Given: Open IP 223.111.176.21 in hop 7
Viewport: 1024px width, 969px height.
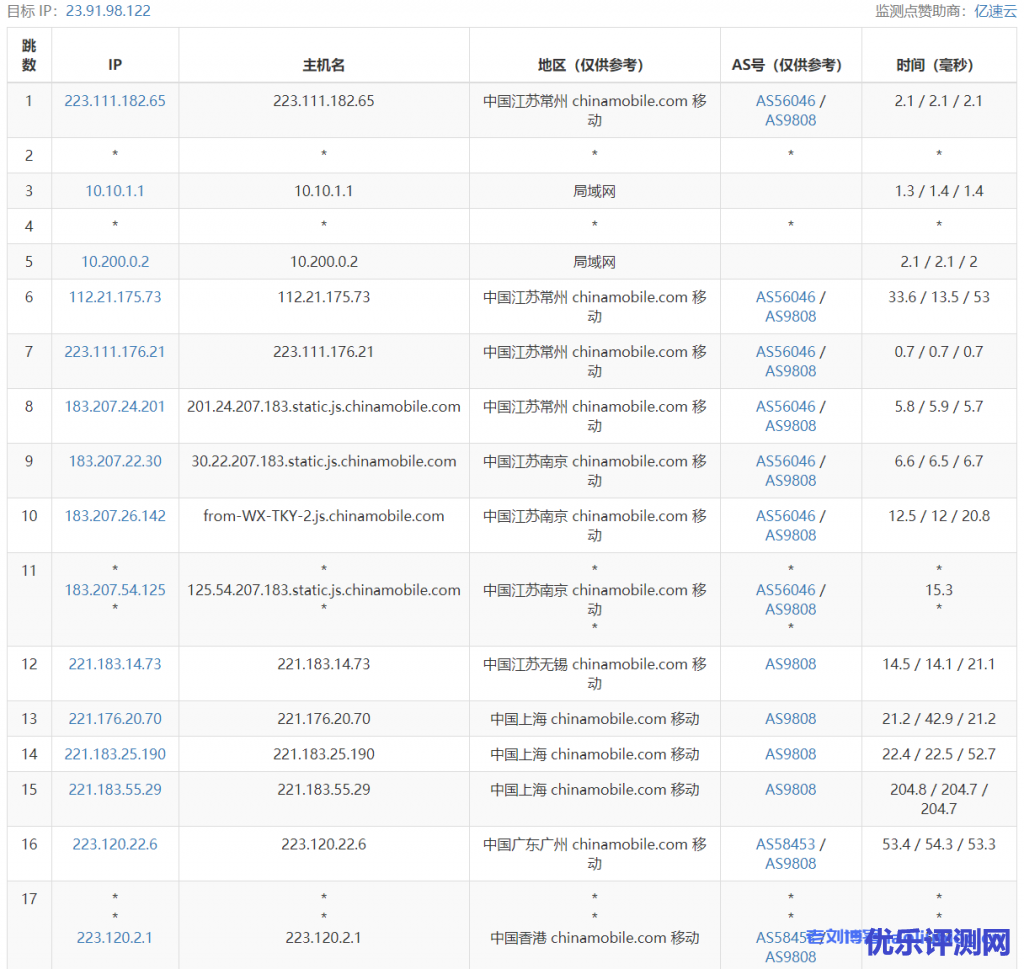Looking at the screenshot, I should (115, 352).
